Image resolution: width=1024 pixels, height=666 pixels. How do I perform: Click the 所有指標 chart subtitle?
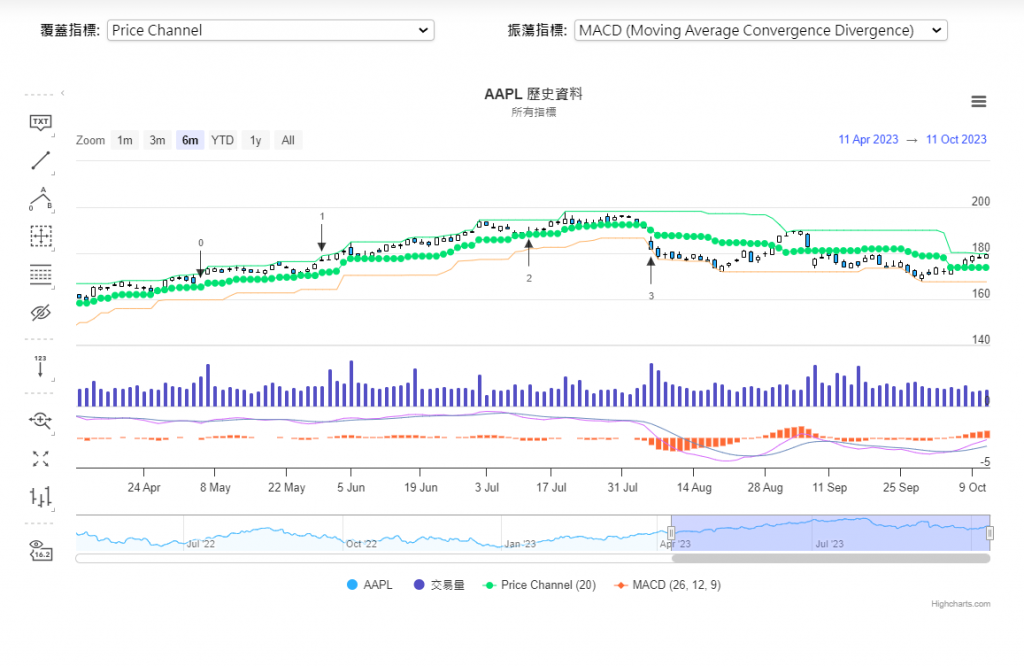[x=534, y=112]
